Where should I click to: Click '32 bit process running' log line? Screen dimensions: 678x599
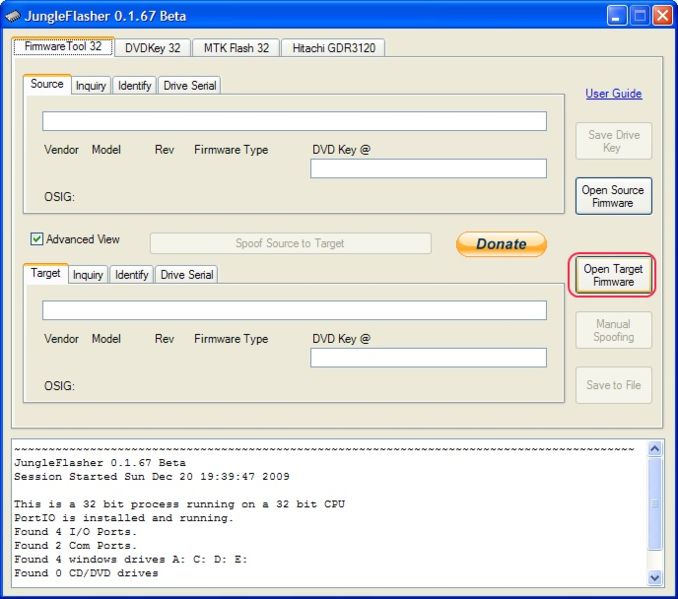click(x=179, y=504)
